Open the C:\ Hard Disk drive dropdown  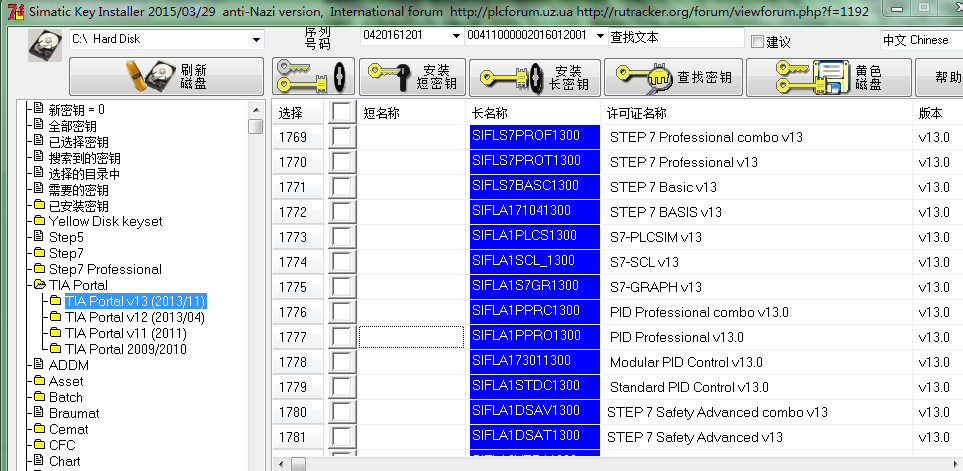click(x=256, y=40)
